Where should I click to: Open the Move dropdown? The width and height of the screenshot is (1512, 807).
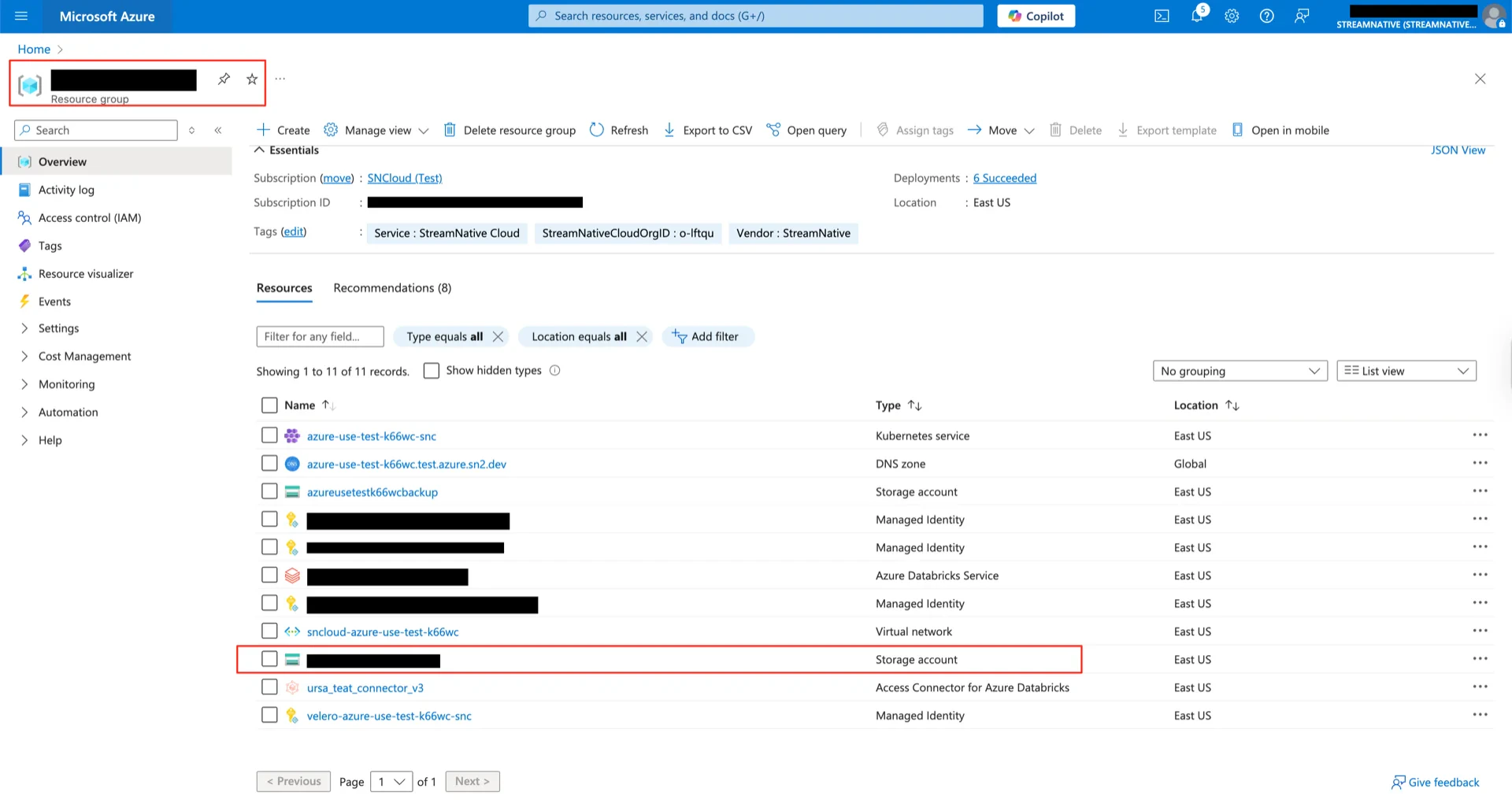[1001, 130]
